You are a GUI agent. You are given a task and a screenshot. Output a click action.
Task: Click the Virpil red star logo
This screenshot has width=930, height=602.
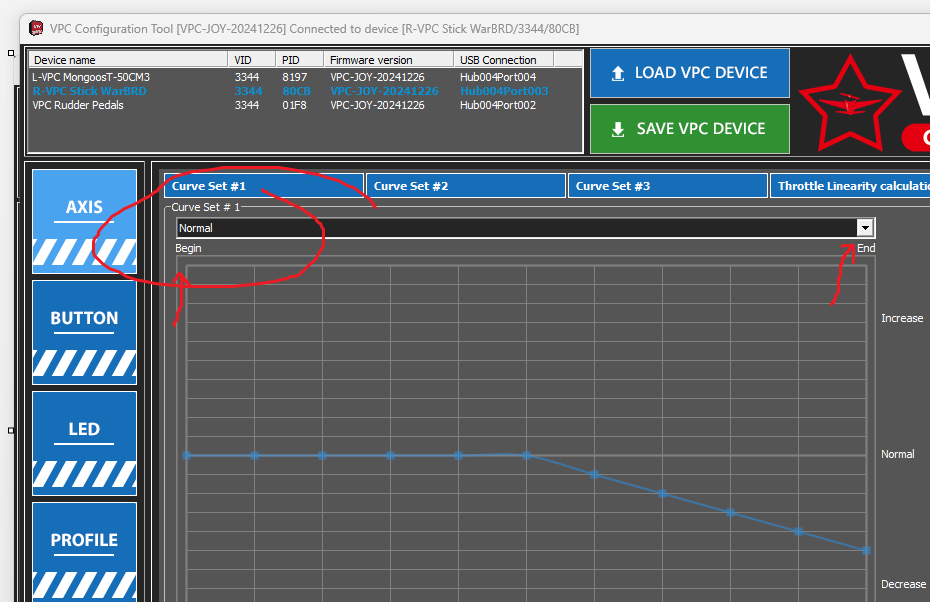point(849,105)
